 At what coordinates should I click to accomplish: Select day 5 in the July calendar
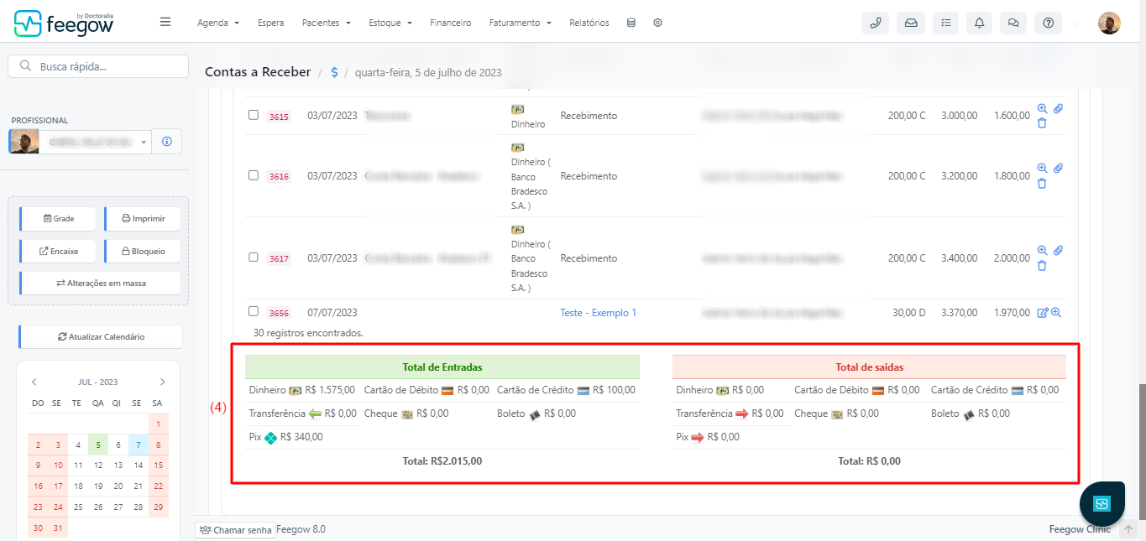click(97, 444)
